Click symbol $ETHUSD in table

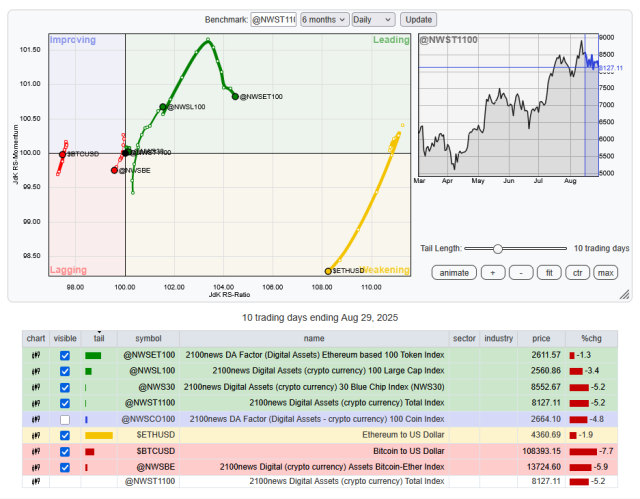(156, 435)
